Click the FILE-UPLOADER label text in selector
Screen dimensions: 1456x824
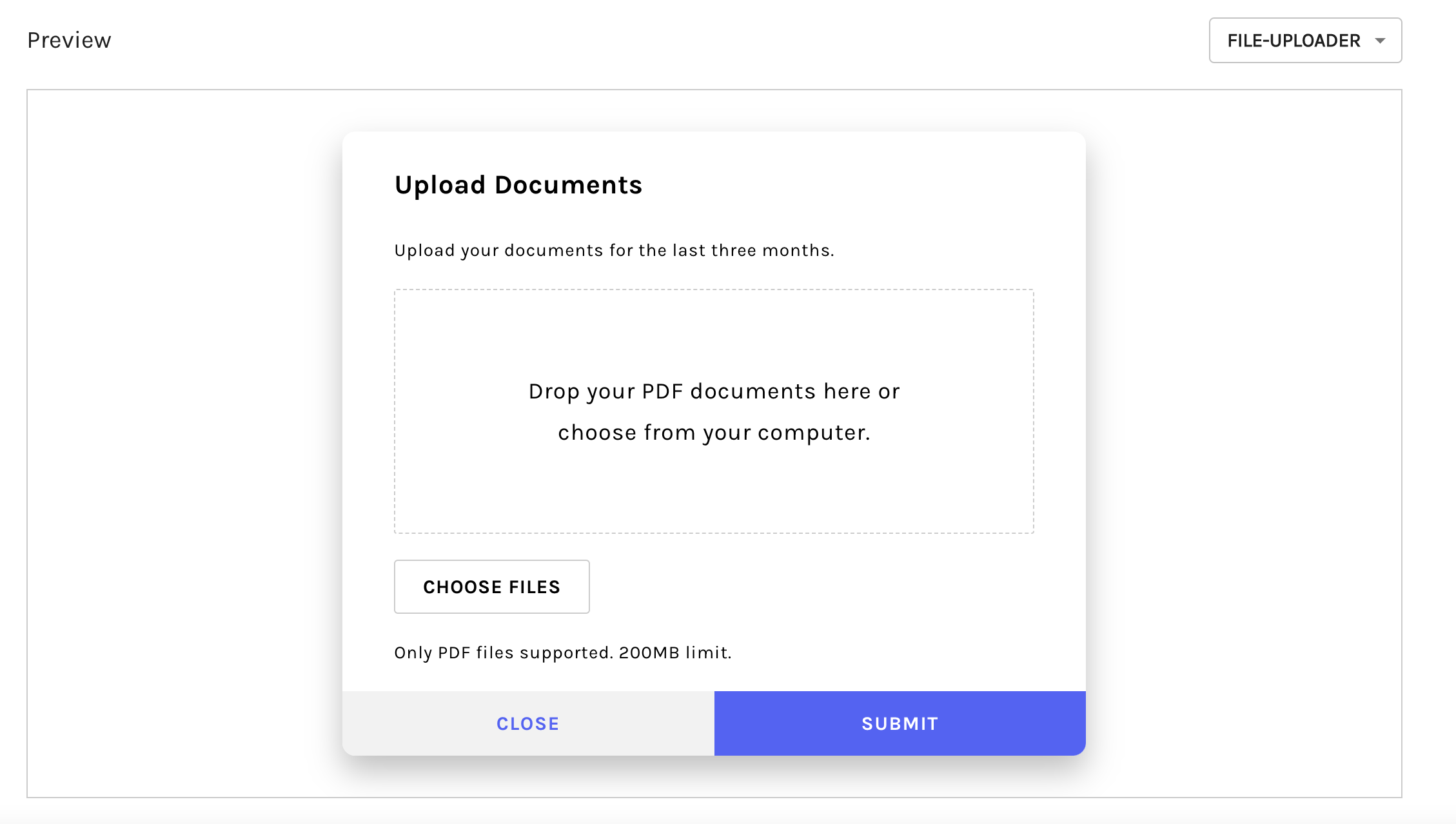(1294, 41)
